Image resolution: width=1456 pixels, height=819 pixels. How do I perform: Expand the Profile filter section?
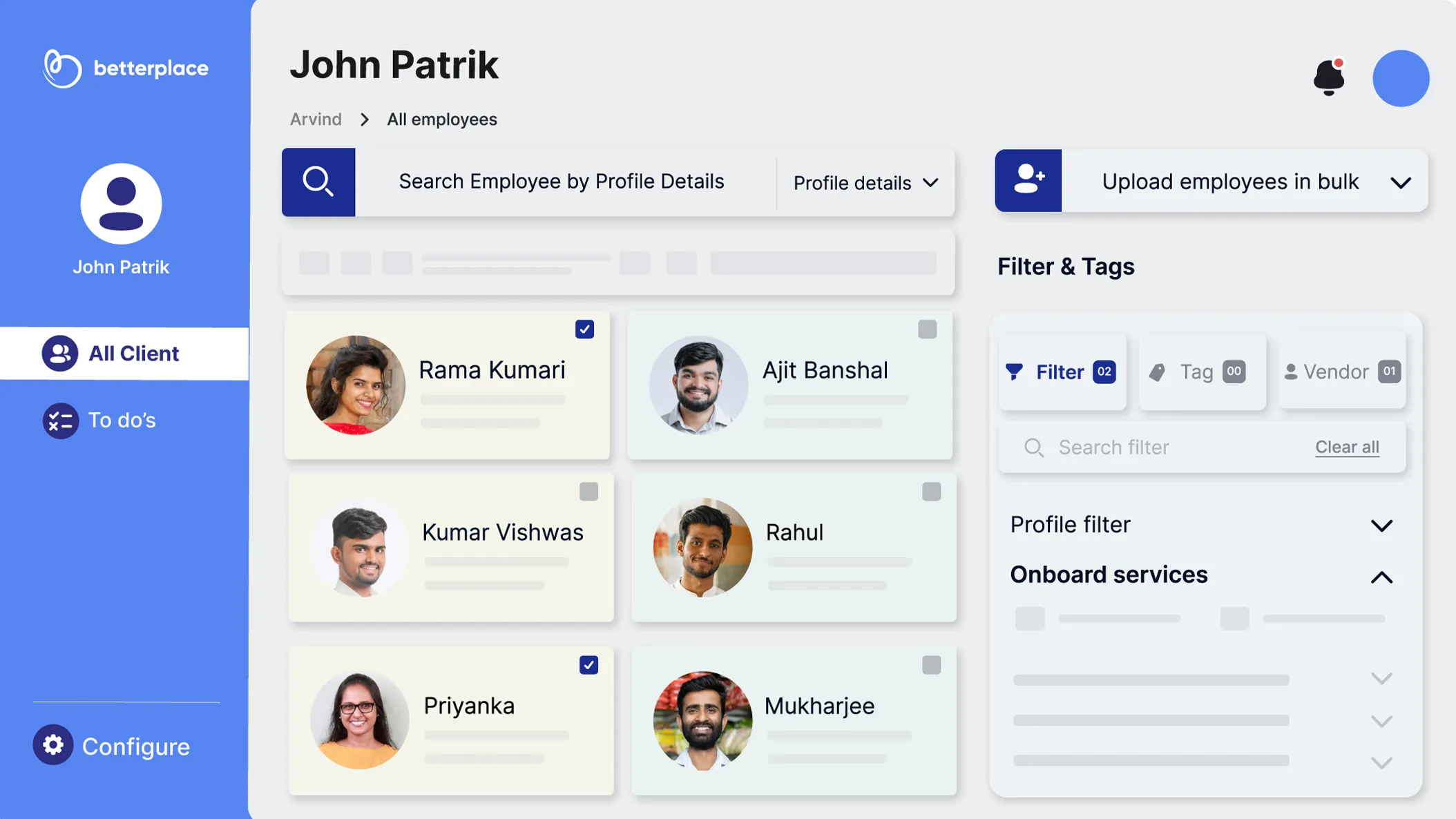click(x=1381, y=526)
